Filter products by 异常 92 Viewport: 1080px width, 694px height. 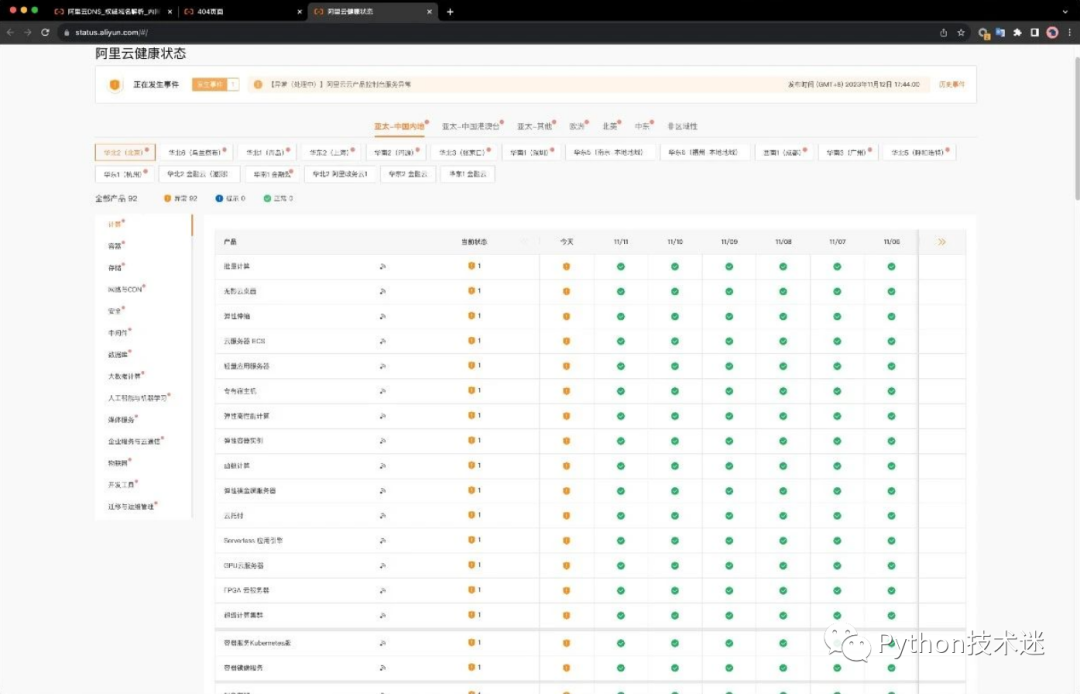pyautogui.click(x=180, y=198)
